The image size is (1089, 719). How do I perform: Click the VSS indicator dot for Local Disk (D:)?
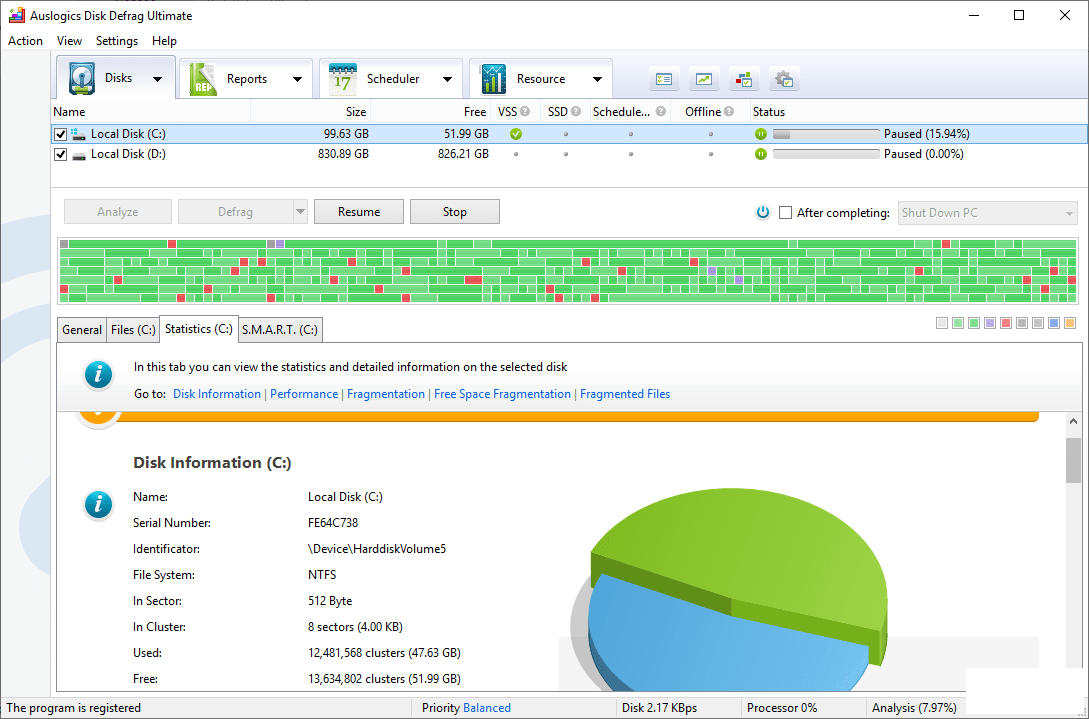[515, 154]
